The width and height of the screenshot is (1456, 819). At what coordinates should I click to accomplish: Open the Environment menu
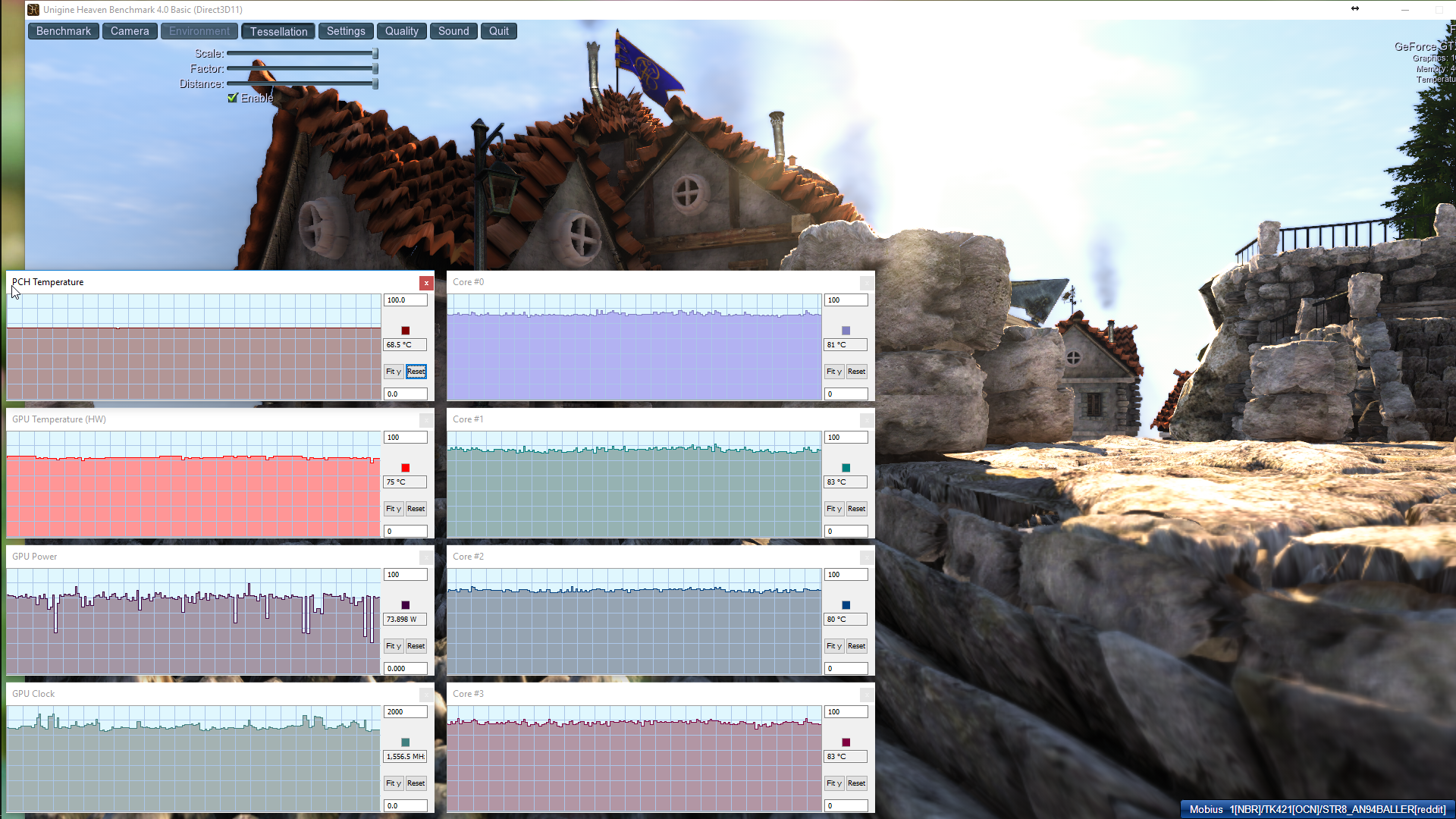click(x=199, y=31)
